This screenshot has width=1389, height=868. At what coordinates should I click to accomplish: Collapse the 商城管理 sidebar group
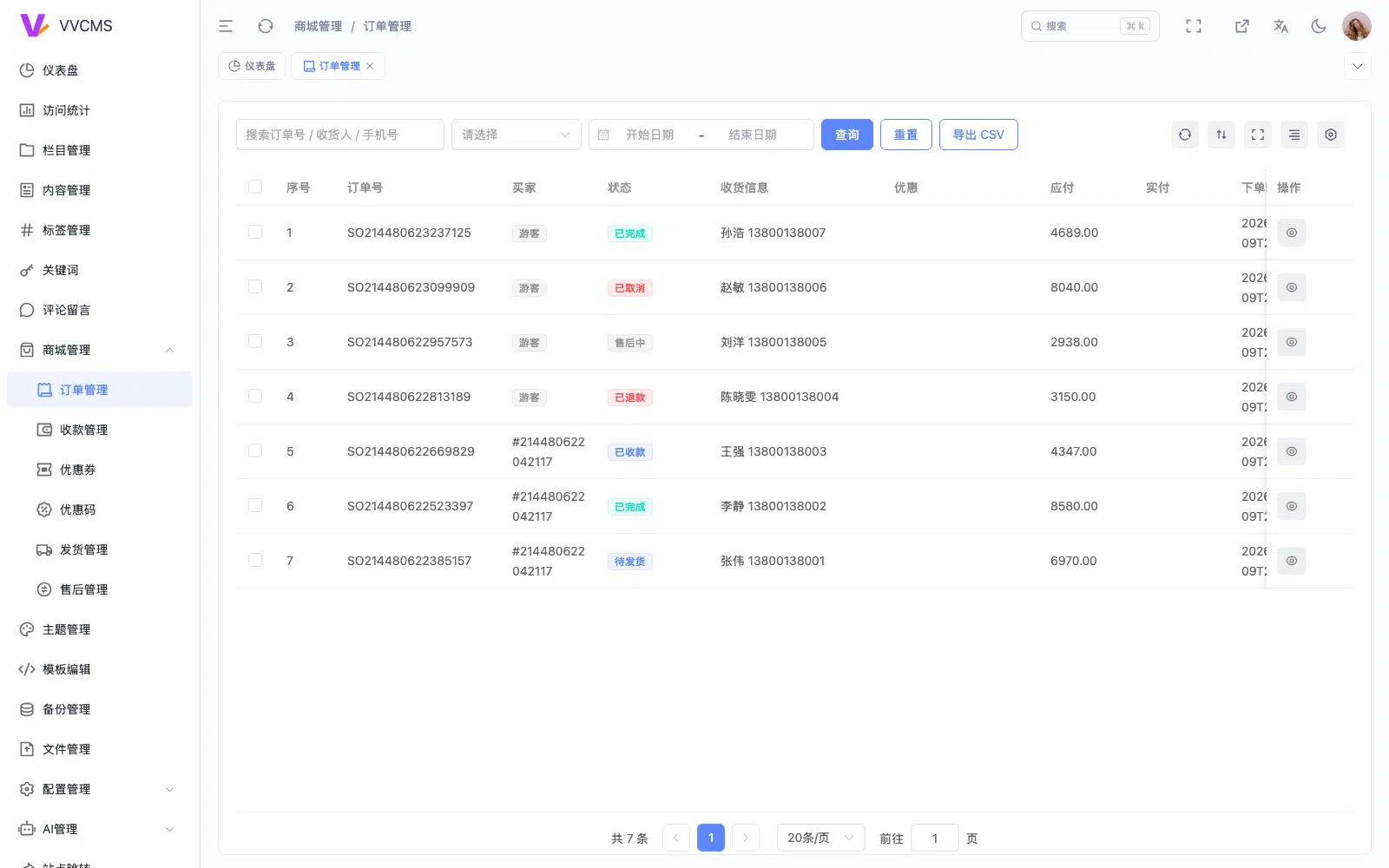[x=100, y=350]
